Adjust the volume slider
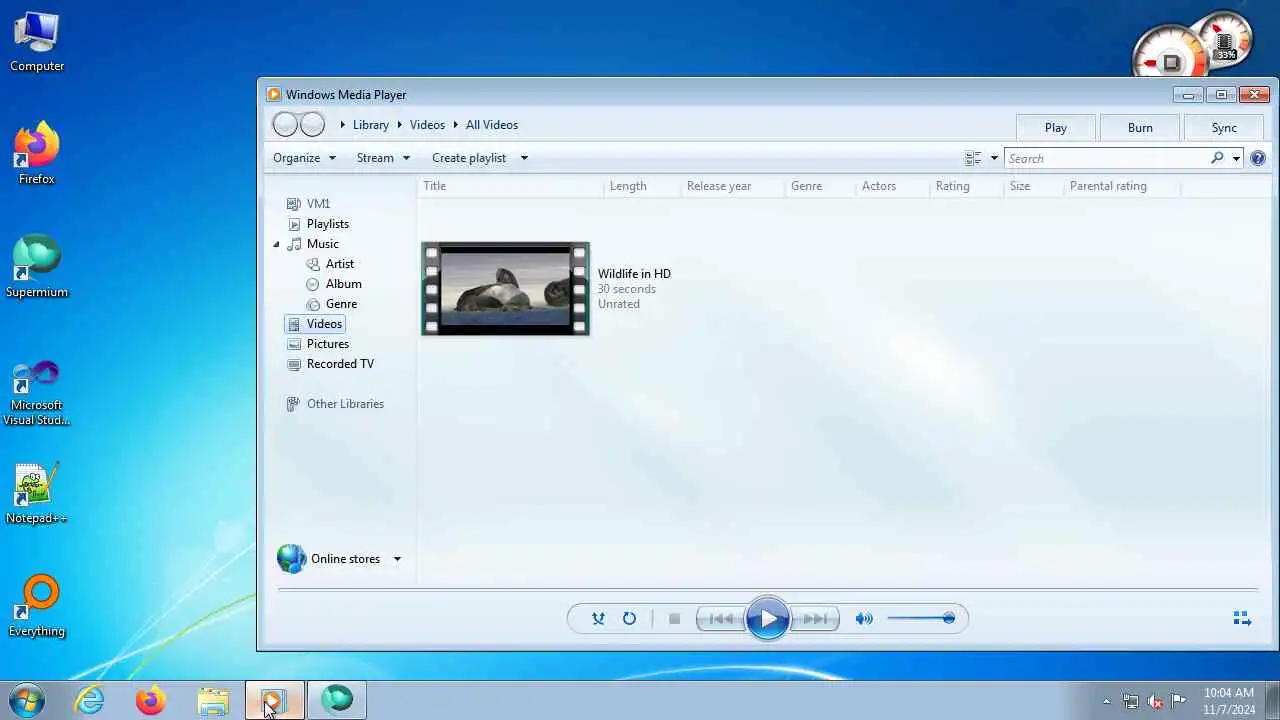This screenshot has height=720, width=1280. pyautogui.click(x=921, y=618)
